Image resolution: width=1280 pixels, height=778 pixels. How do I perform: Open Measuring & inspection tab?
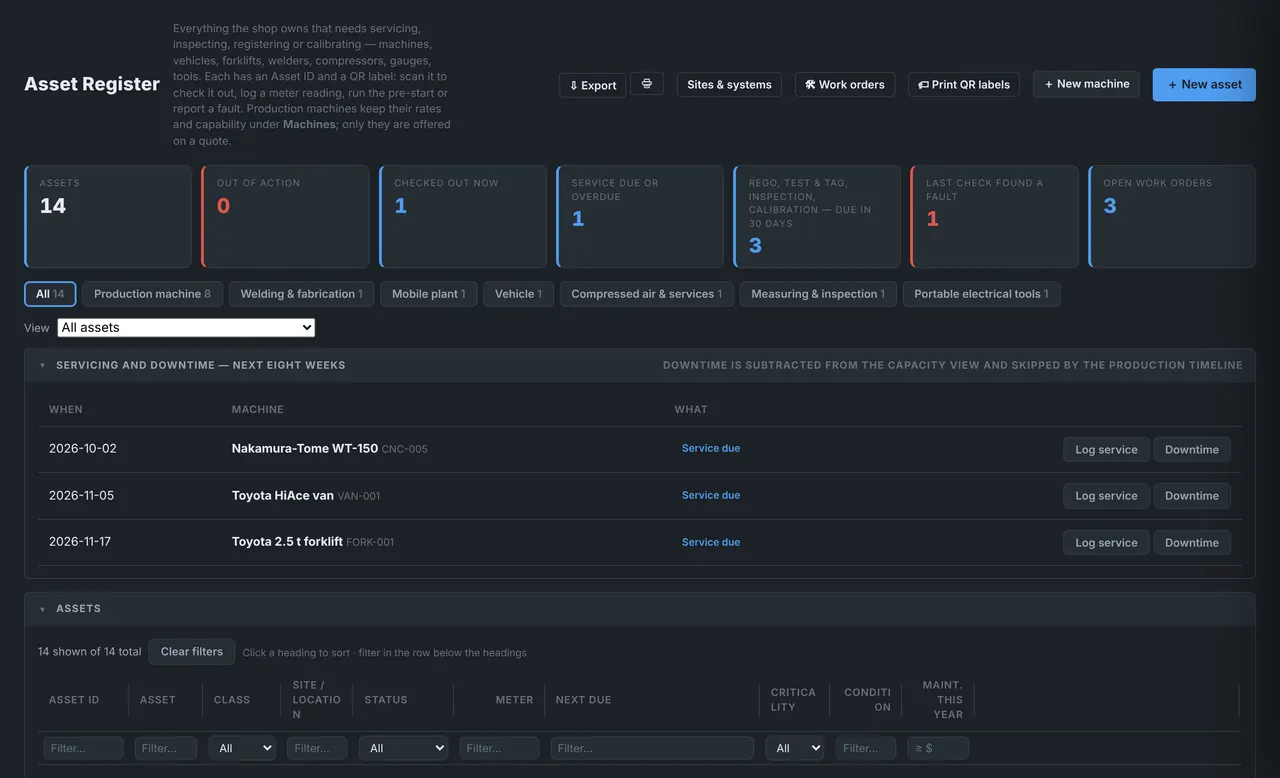pyautogui.click(x=818, y=294)
